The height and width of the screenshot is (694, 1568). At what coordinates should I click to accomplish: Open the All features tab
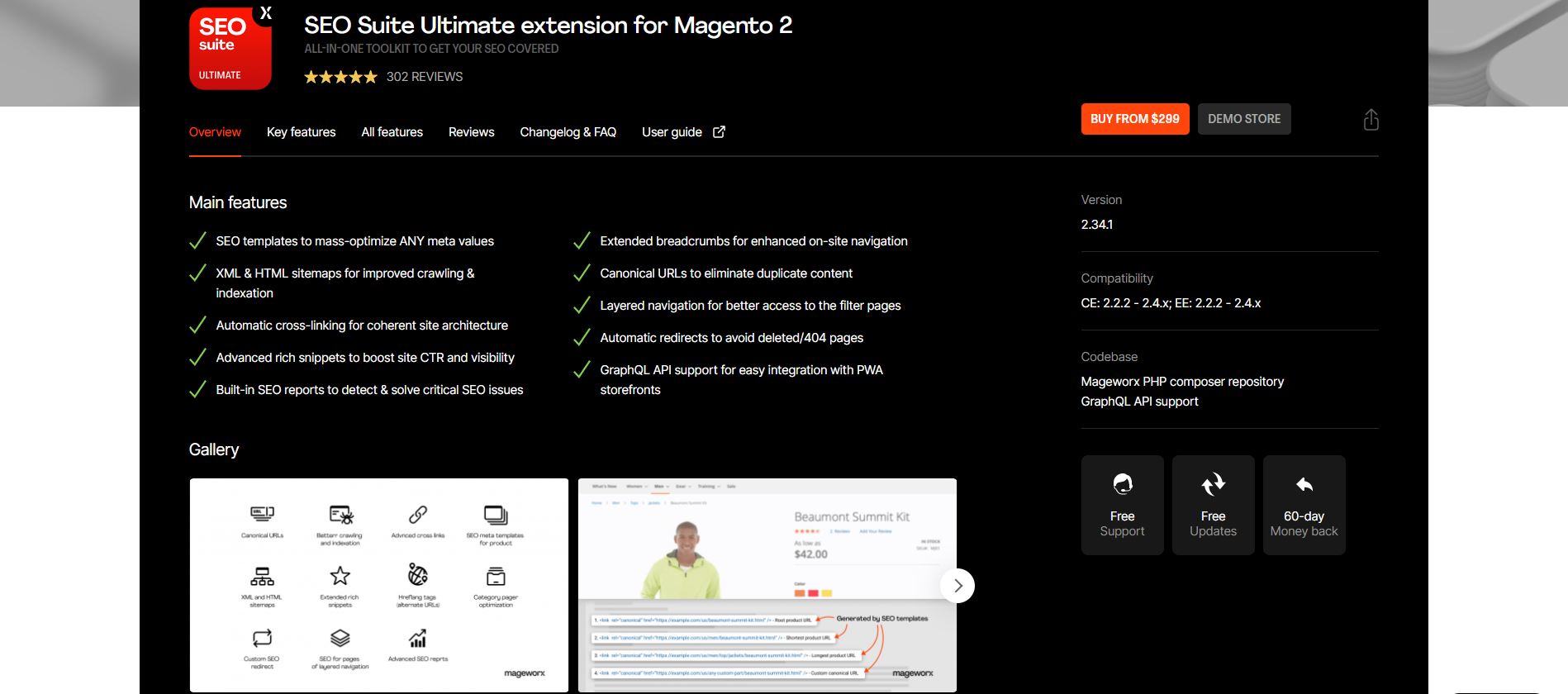[x=392, y=132]
